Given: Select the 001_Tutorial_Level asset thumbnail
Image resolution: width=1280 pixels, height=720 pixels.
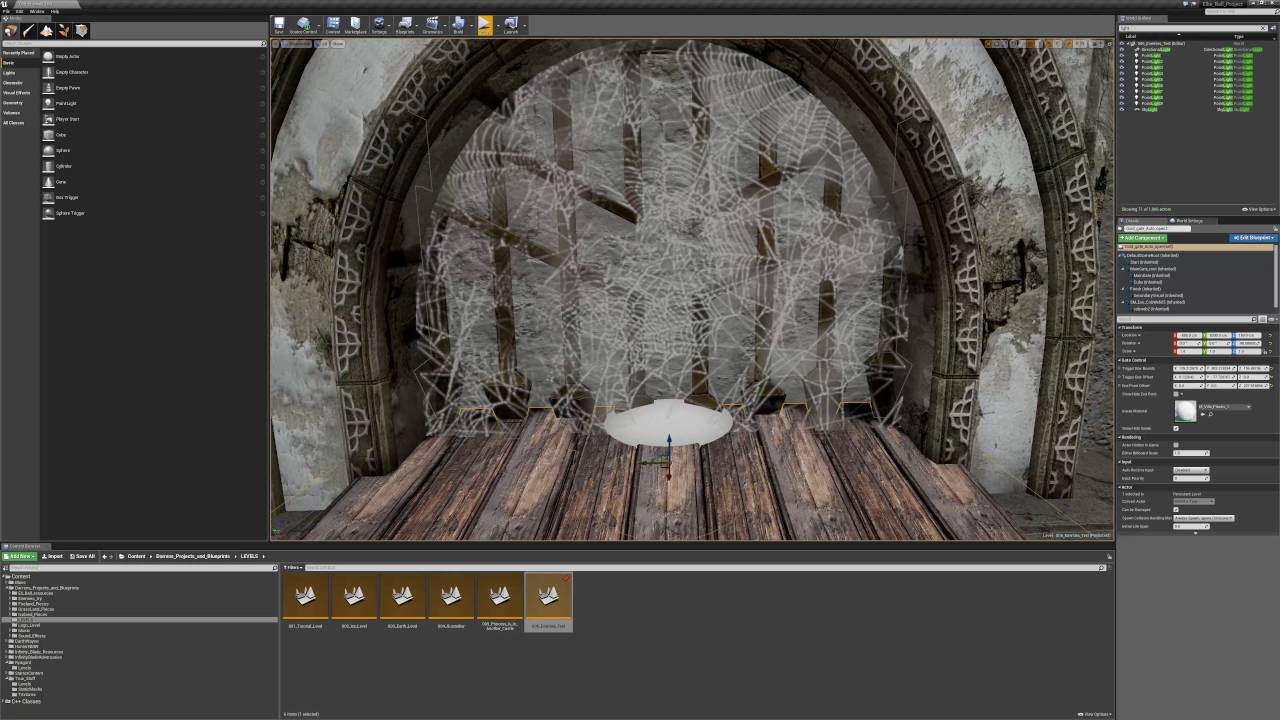Looking at the screenshot, I should [x=305, y=598].
